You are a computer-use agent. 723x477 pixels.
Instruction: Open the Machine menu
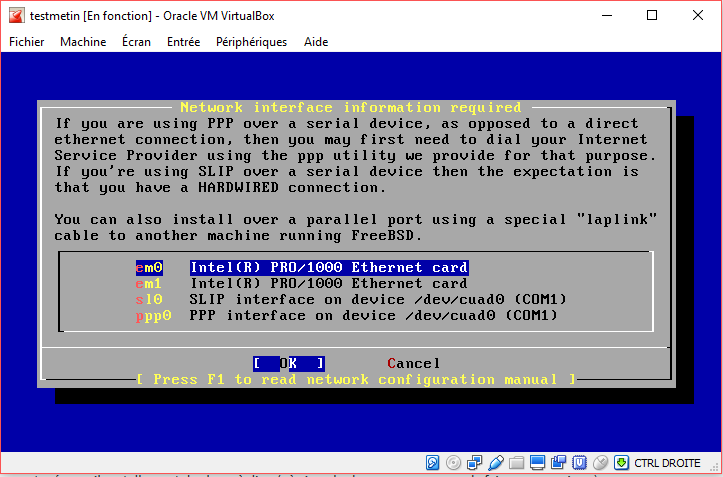point(83,42)
